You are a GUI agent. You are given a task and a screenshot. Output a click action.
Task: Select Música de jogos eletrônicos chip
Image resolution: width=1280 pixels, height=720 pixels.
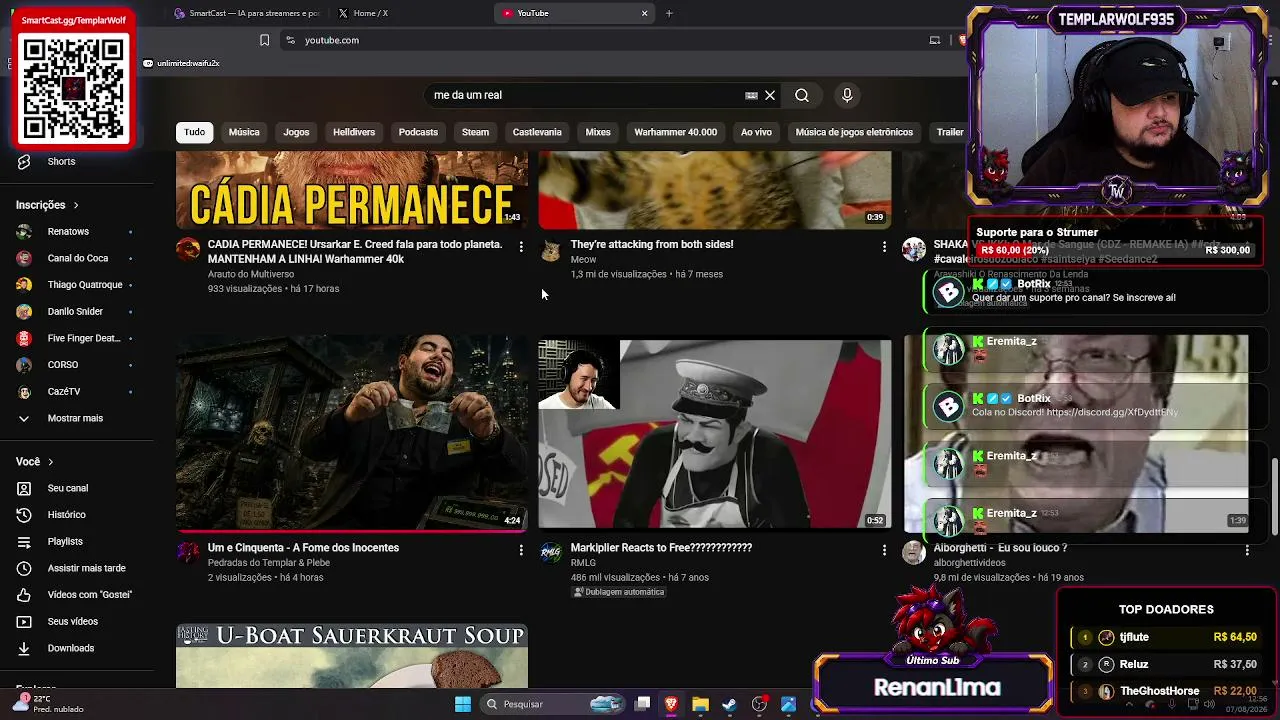pyautogui.click(x=854, y=132)
